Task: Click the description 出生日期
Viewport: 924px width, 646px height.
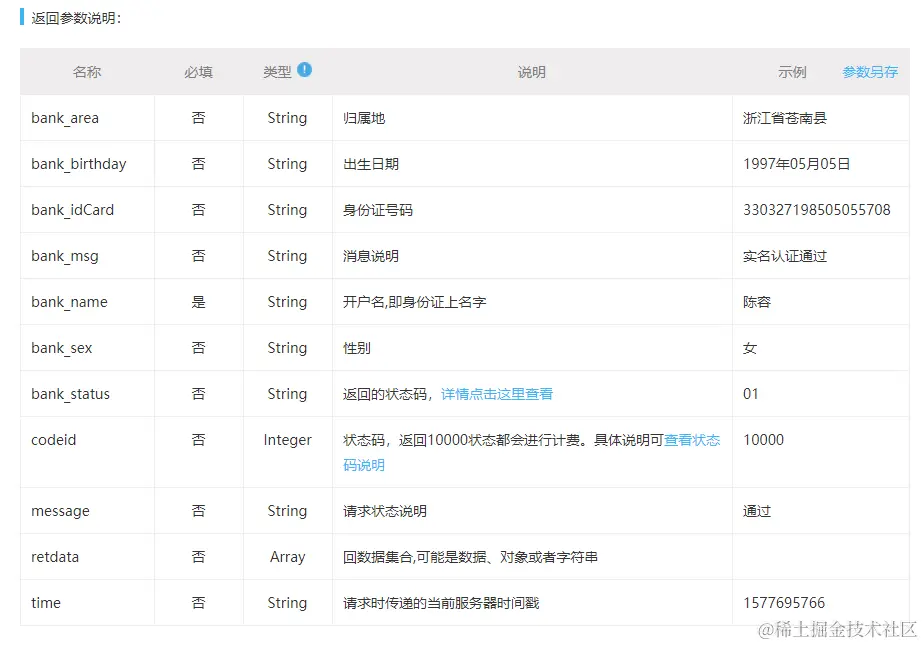Action: (371, 164)
